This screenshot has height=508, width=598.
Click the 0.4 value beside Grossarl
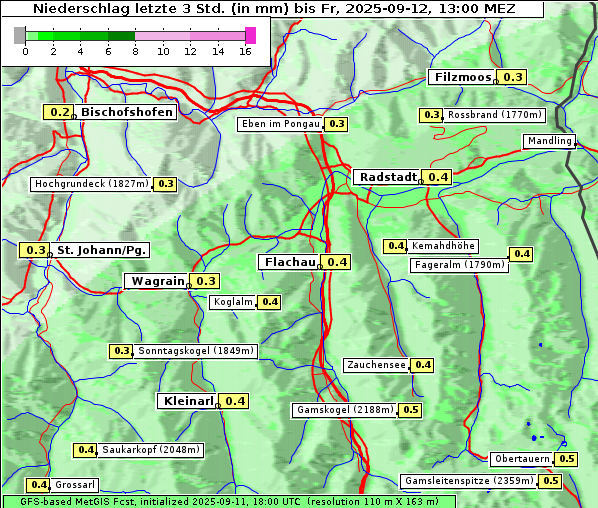tap(38, 485)
